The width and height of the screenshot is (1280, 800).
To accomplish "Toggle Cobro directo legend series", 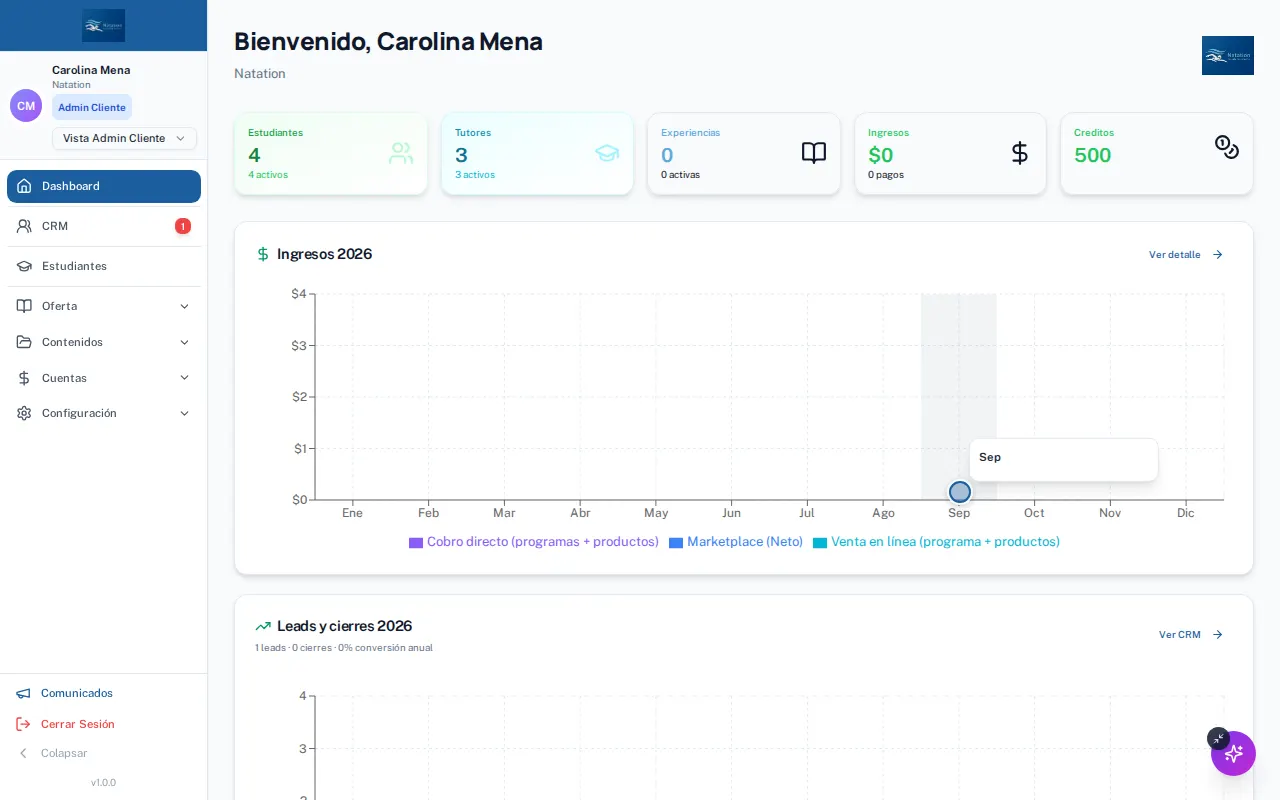I will [534, 542].
